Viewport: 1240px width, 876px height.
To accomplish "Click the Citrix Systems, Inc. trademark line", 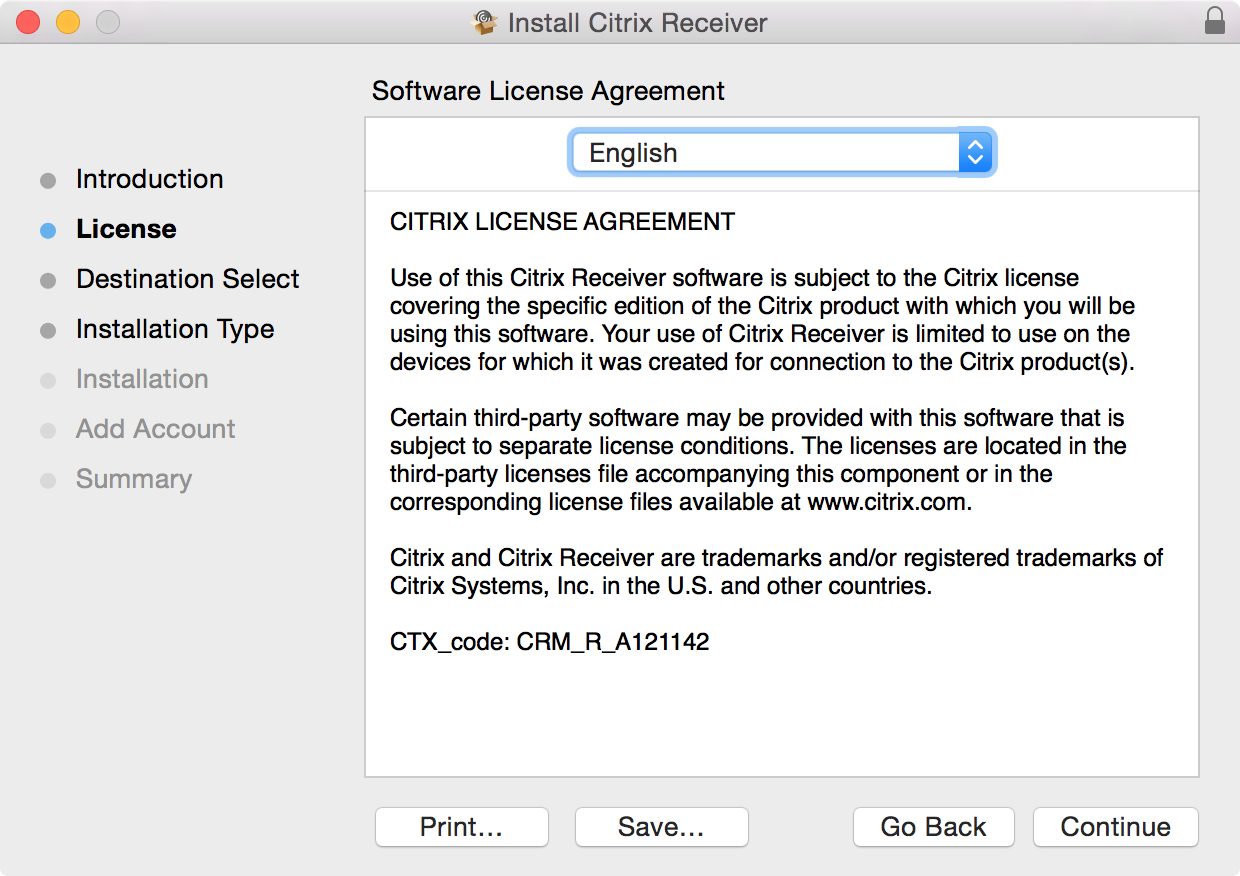I will coord(661,586).
